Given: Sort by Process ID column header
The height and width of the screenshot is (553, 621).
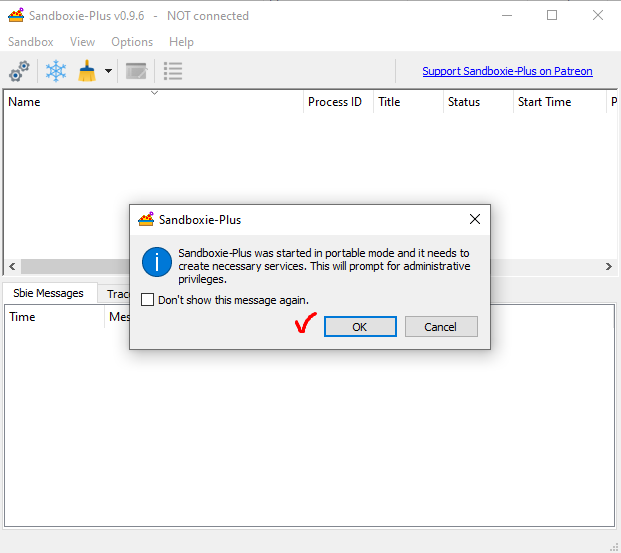Looking at the screenshot, I should click(338, 102).
